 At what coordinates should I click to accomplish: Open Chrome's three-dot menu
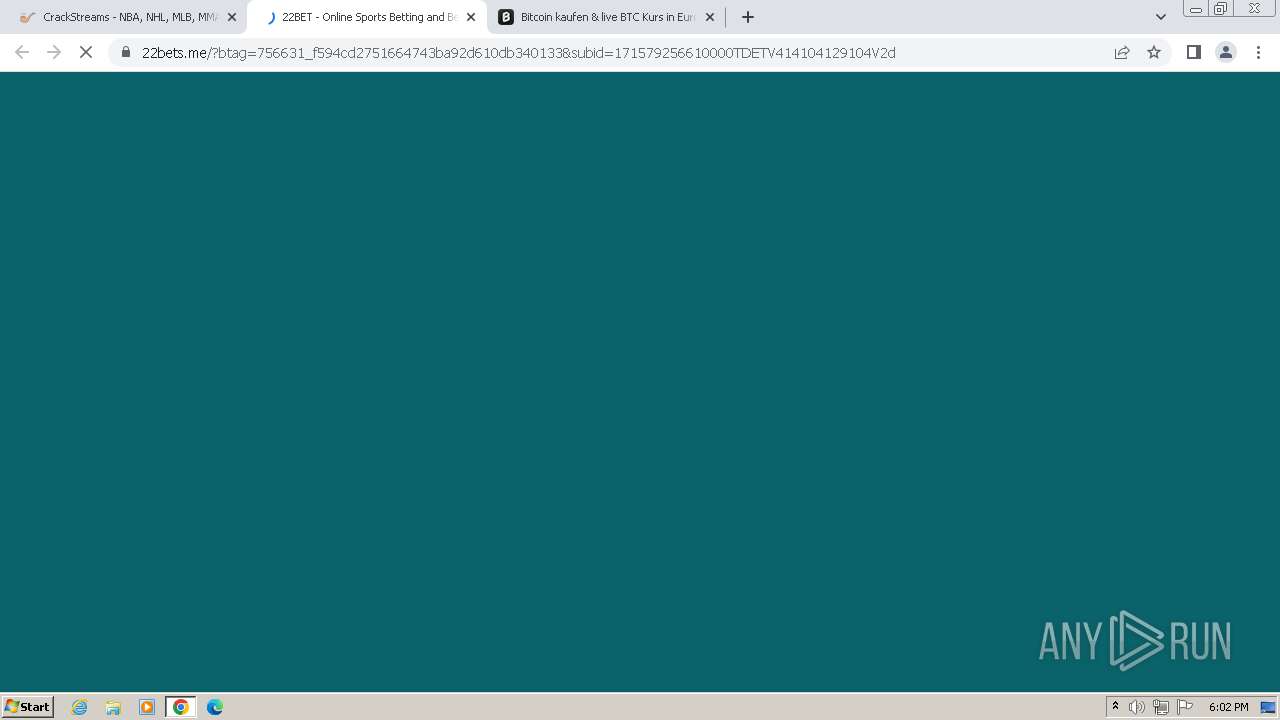click(x=1258, y=52)
